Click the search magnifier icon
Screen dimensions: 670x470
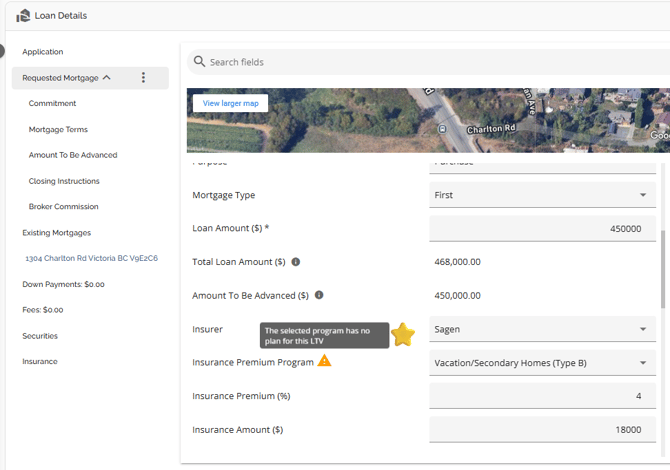197,62
